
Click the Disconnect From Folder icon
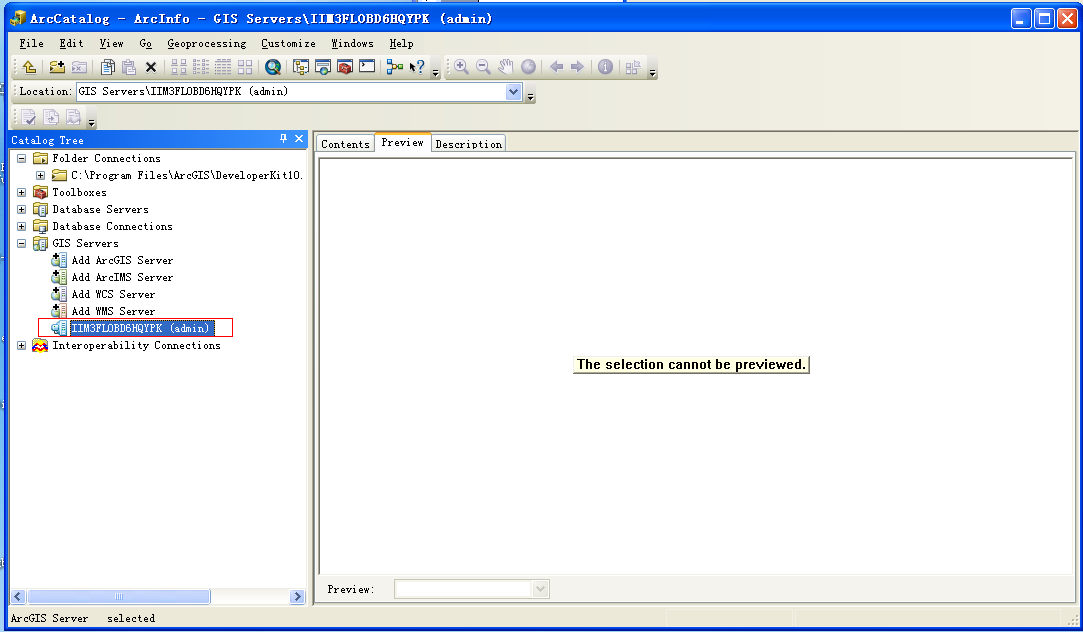(x=79, y=67)
